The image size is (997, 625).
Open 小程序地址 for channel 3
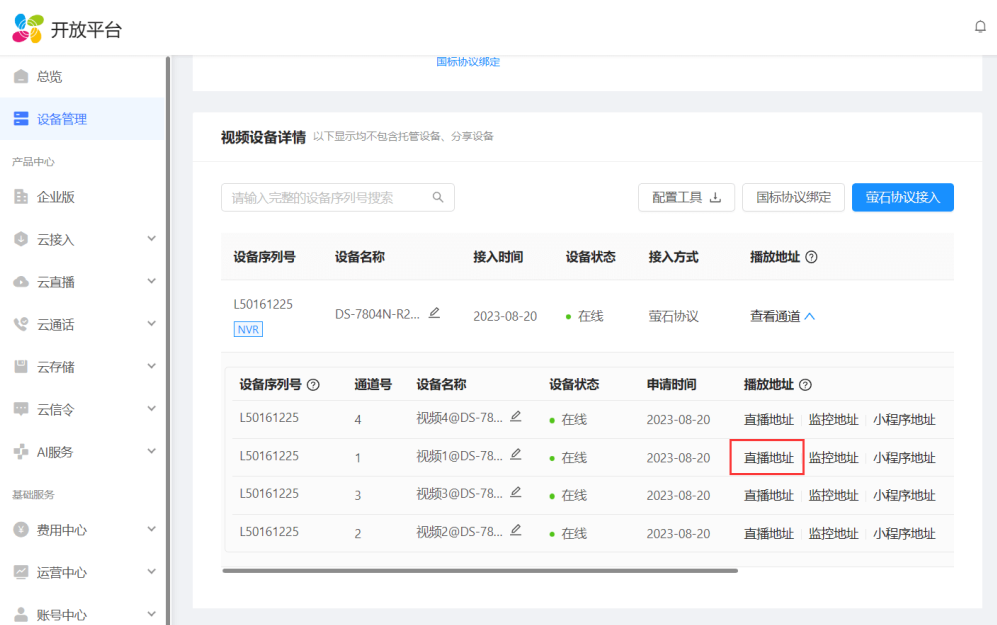(904, 495)
